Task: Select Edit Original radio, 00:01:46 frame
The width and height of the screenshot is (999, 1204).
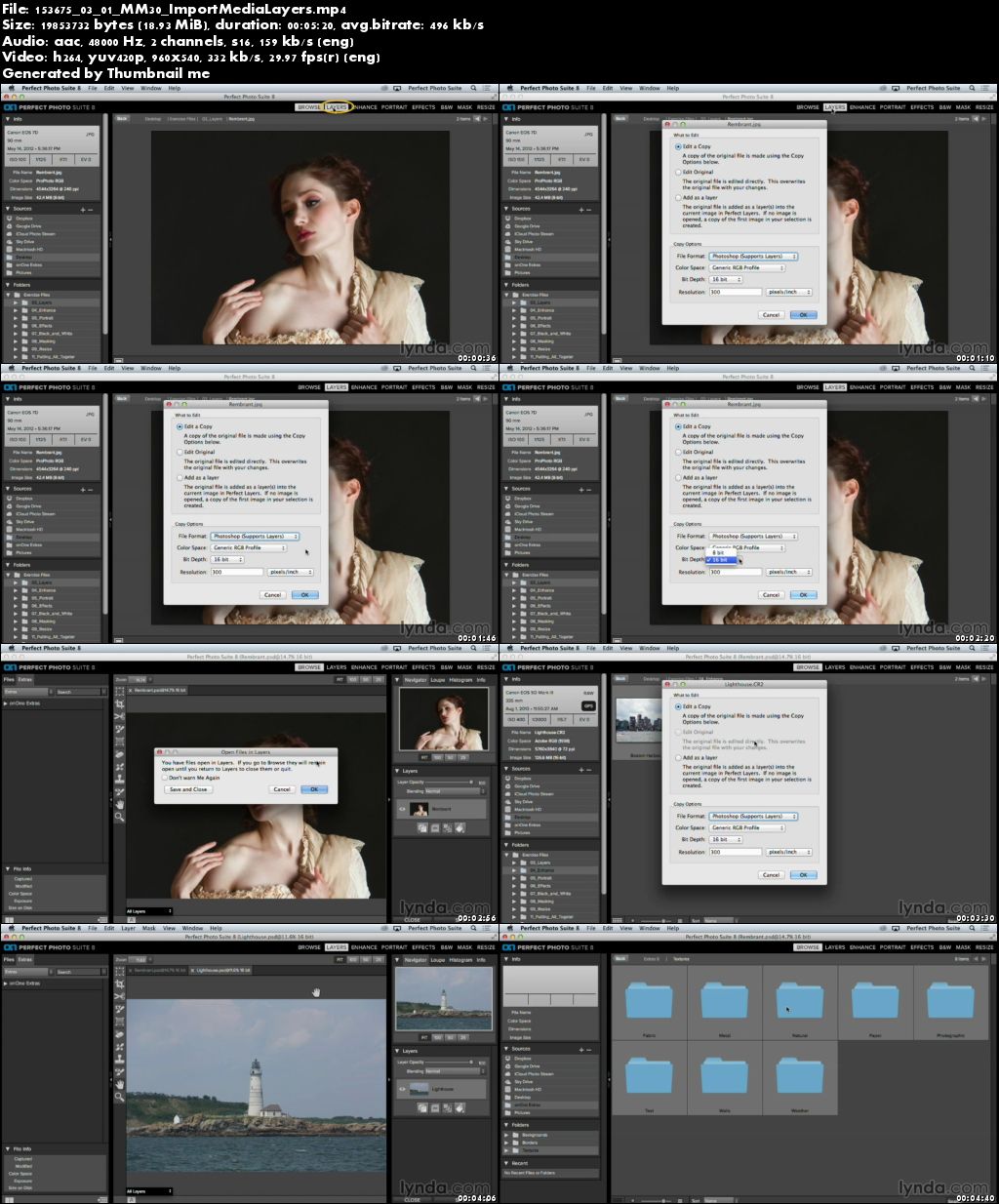Action: click(179, 452)
